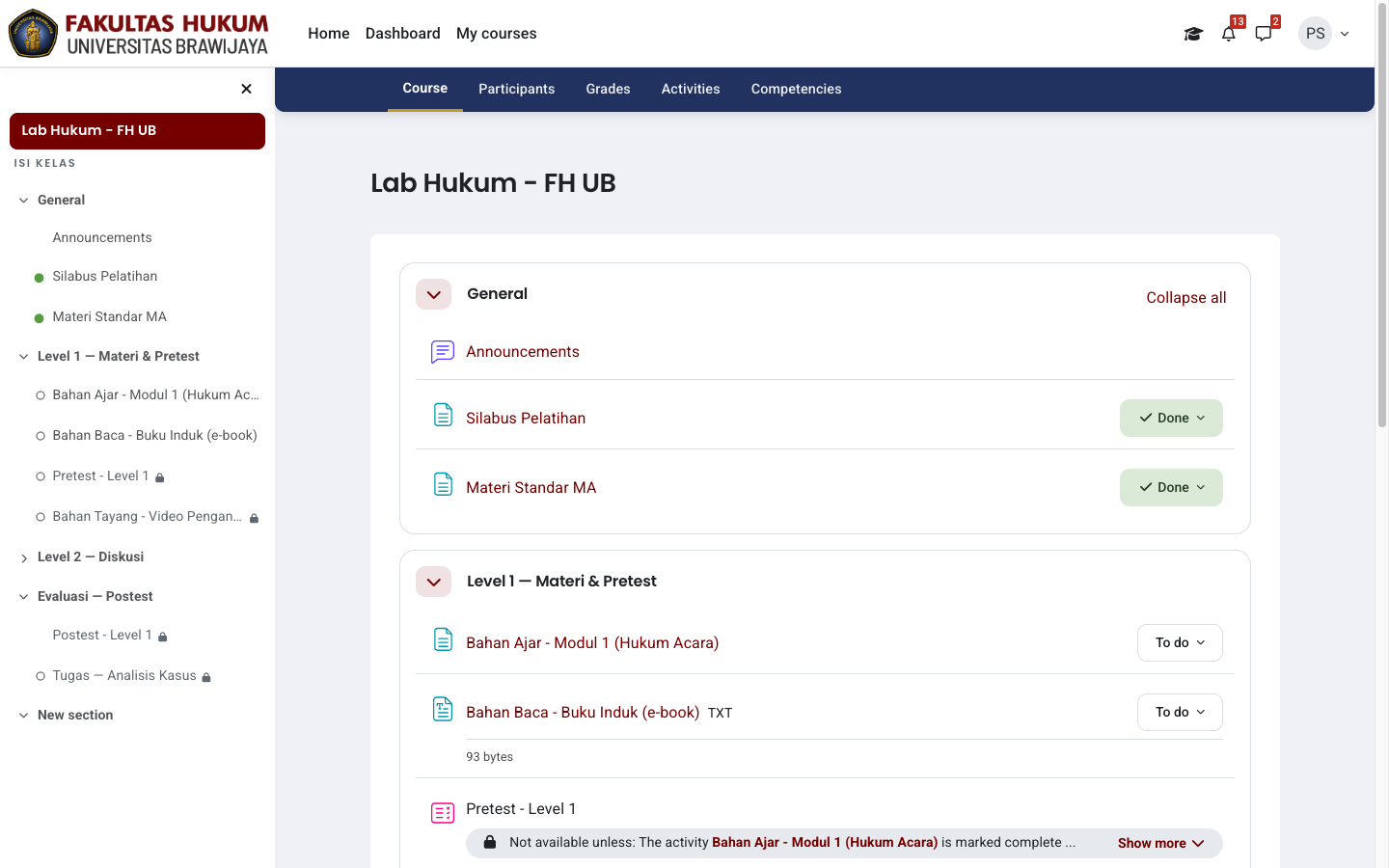Toggle Done completion for Materi Standar MA

1171,487
